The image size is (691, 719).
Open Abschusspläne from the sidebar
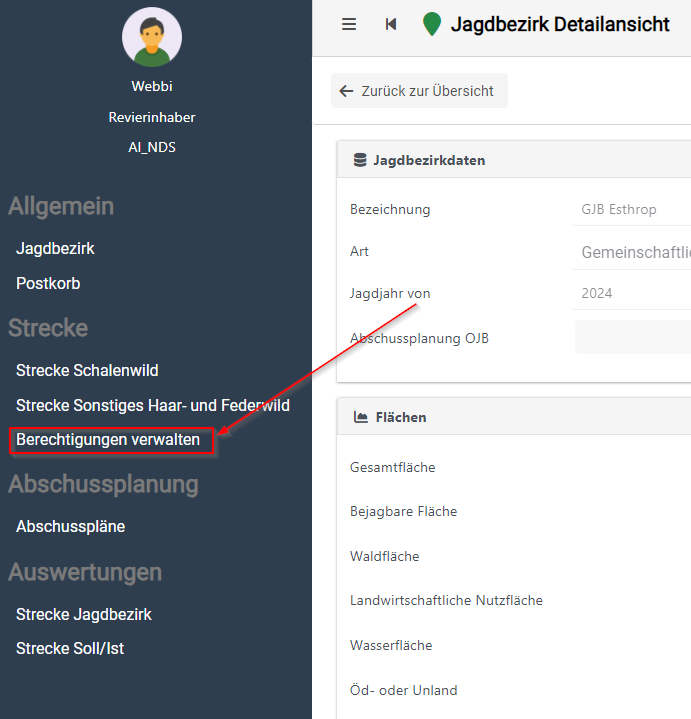(x=70, y=526)
